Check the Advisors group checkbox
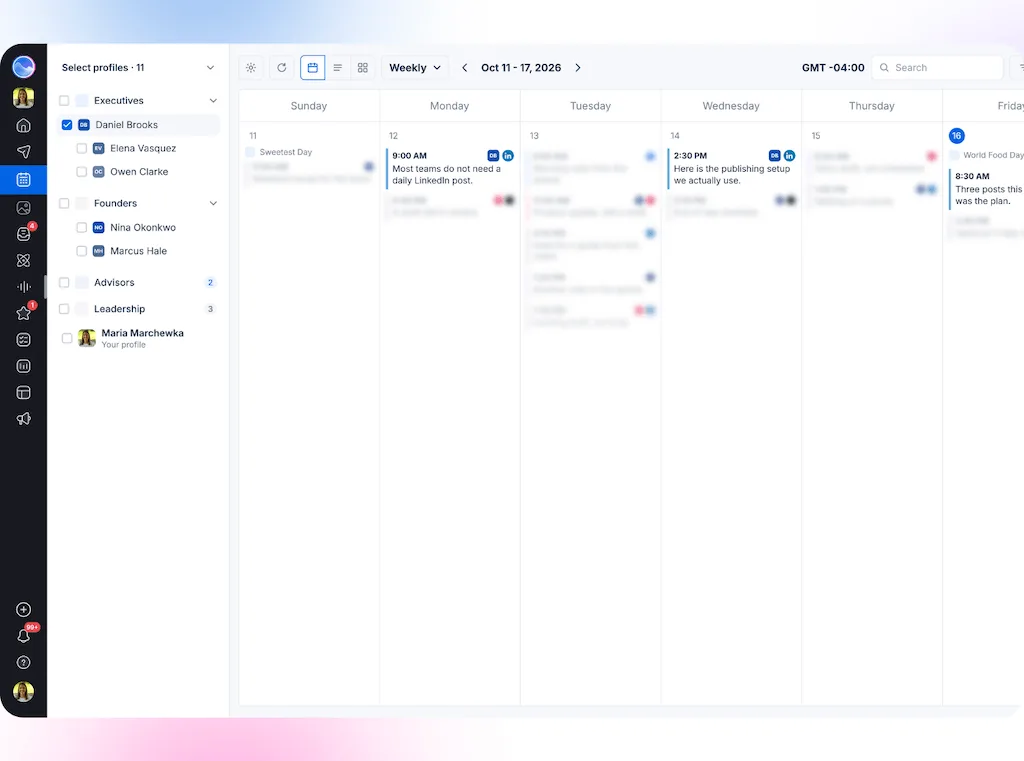1024x761 pixels. coord(64,282)
